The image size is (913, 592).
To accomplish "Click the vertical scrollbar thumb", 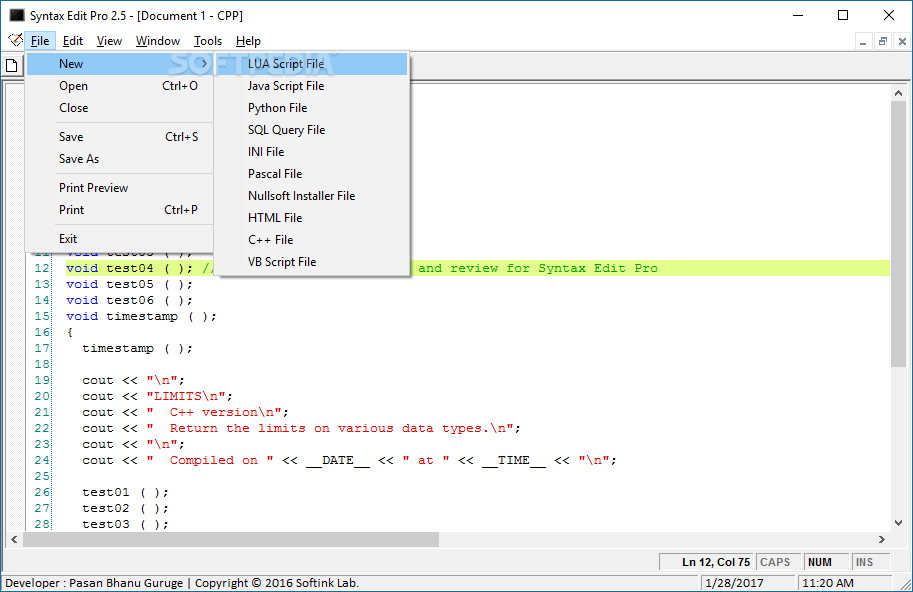I will (898, 234).
